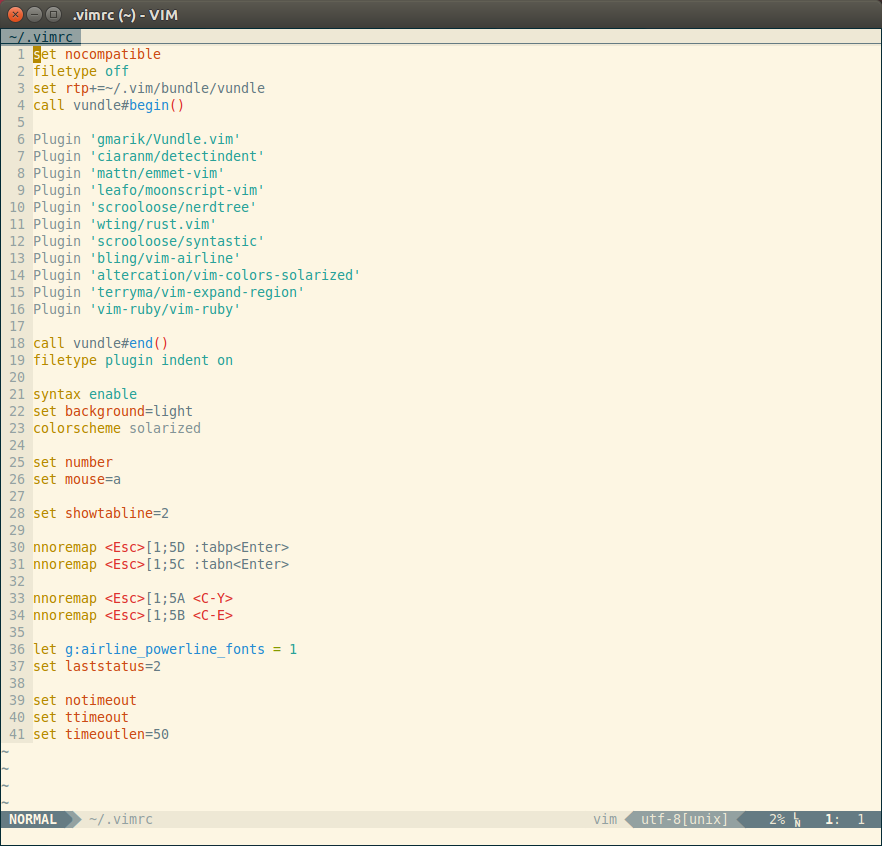Click Plugin 'vim-ruby/vim-ruby' line
This screenshot has width=882, height=846.
click(x=137, y=309)
